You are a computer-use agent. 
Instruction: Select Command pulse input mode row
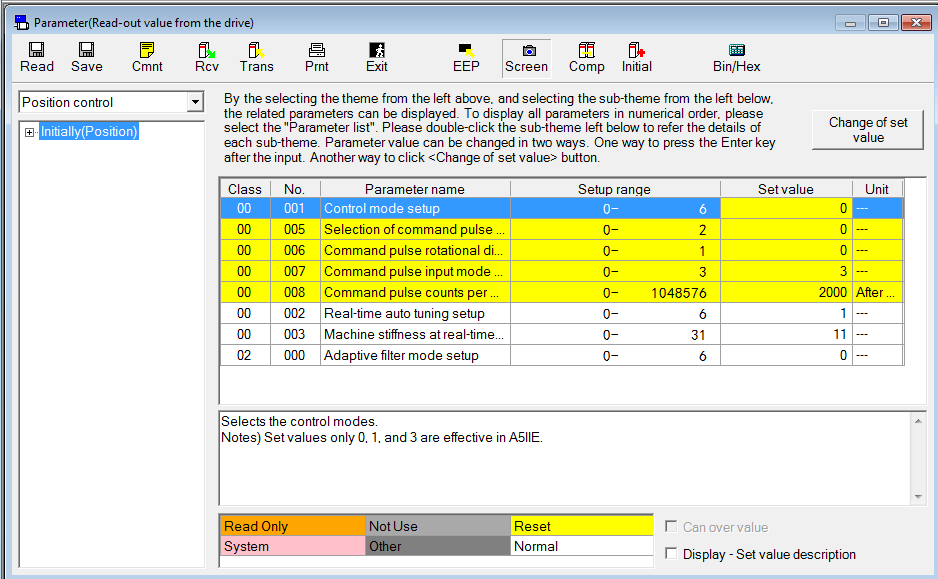tap(562, 272)
